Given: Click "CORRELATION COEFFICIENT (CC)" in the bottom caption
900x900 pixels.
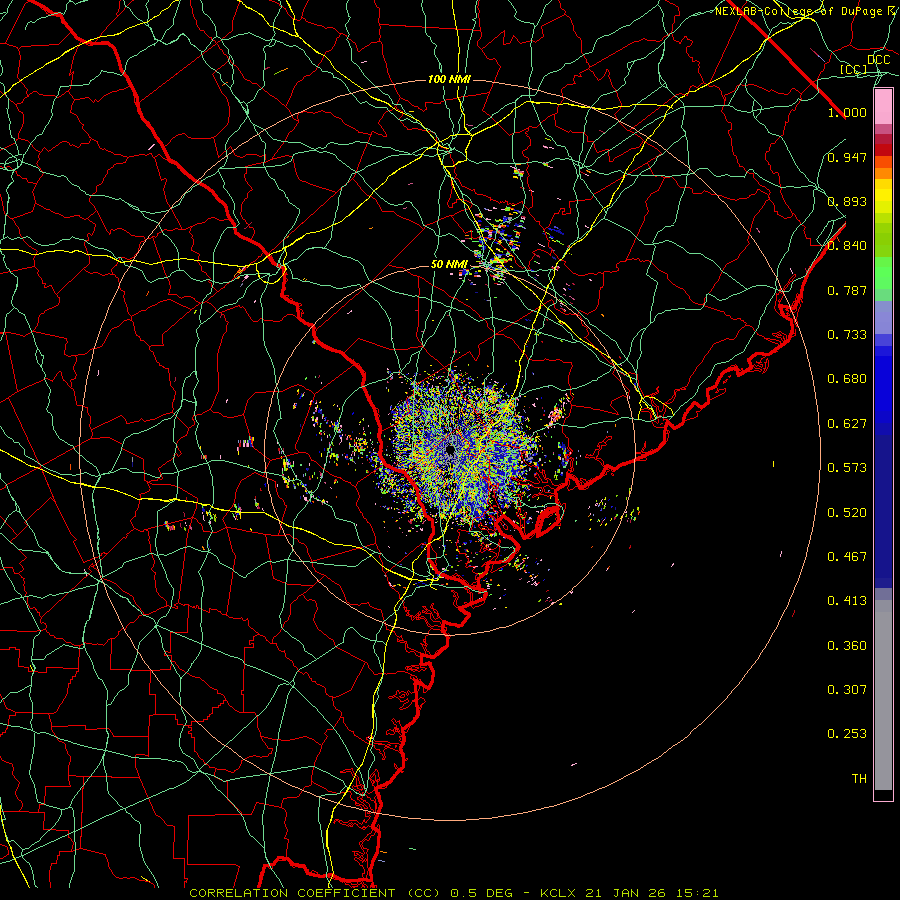Looking at the screenshot, I should coord(316,893).
